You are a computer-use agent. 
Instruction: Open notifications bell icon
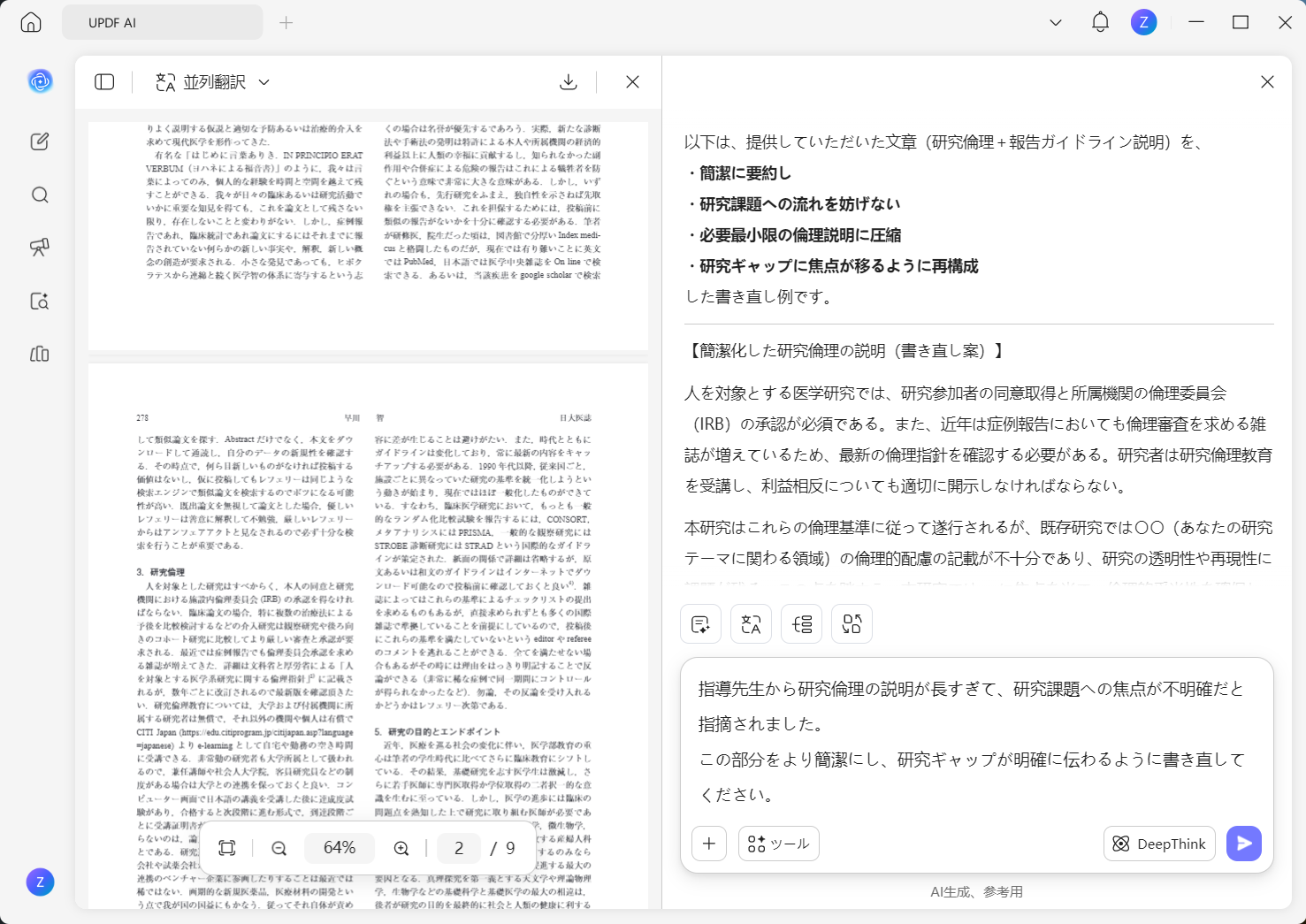tap(1100, 23)
